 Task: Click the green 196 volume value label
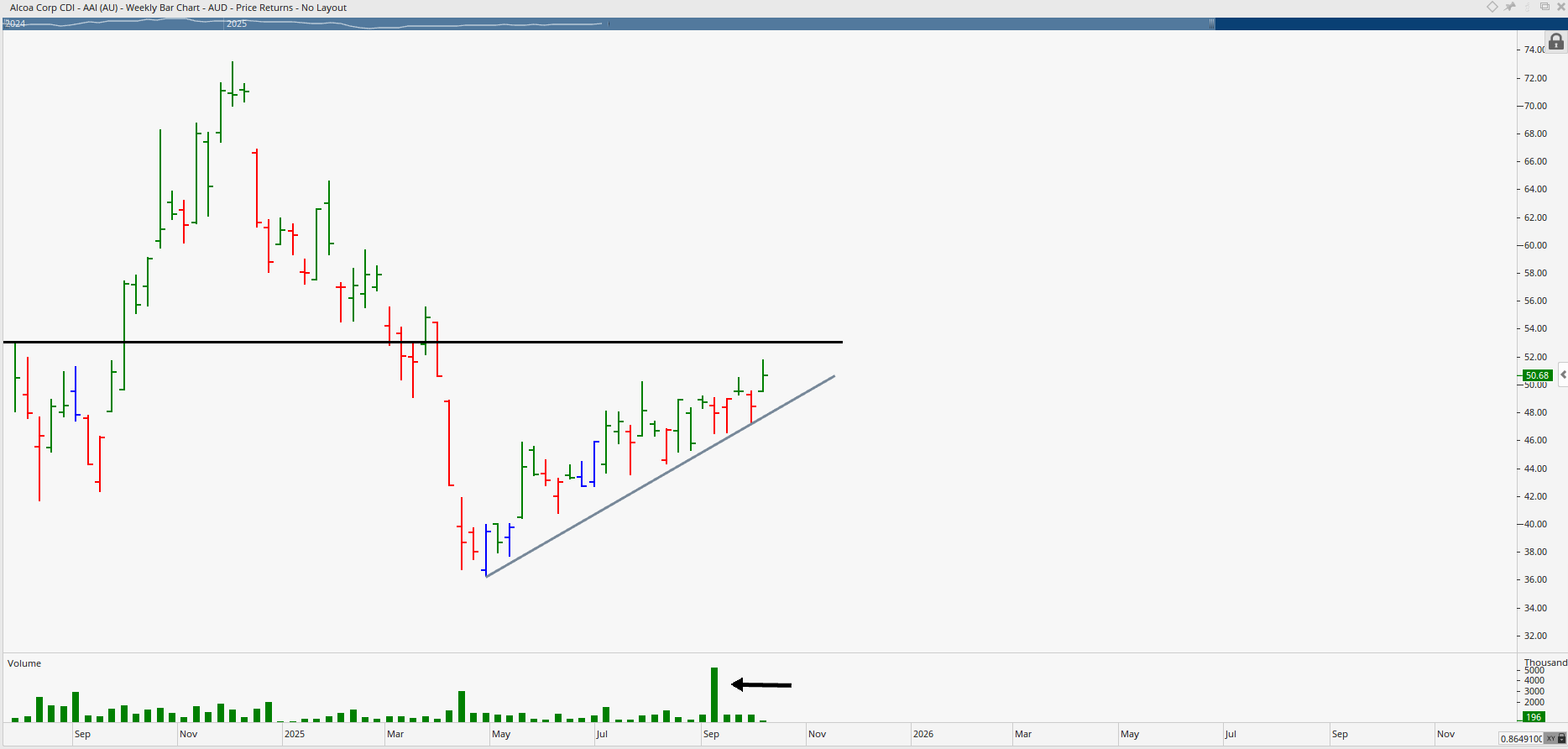(x=1534, y=717)
